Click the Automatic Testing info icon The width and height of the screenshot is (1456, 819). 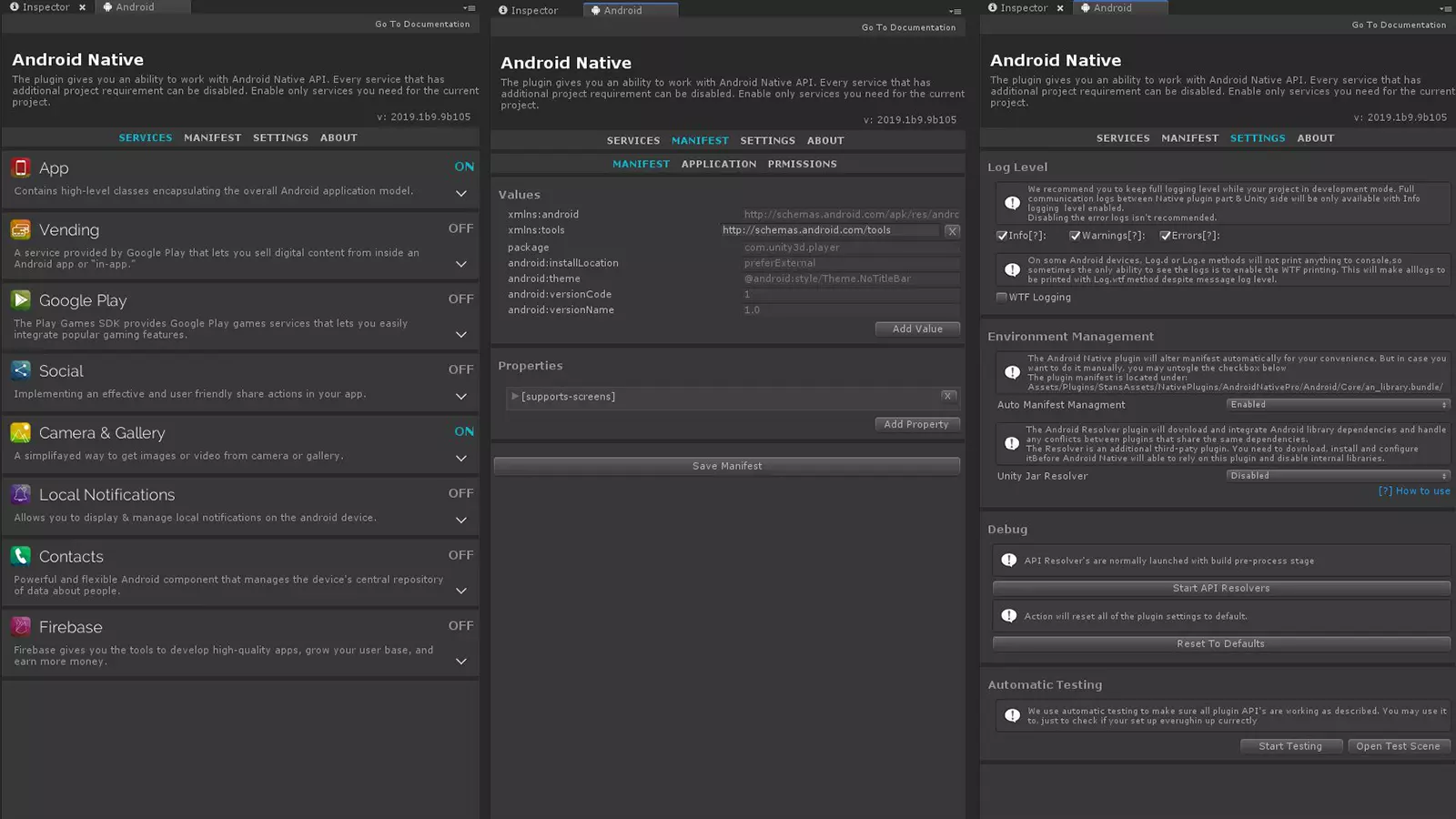pos(1012,716)
